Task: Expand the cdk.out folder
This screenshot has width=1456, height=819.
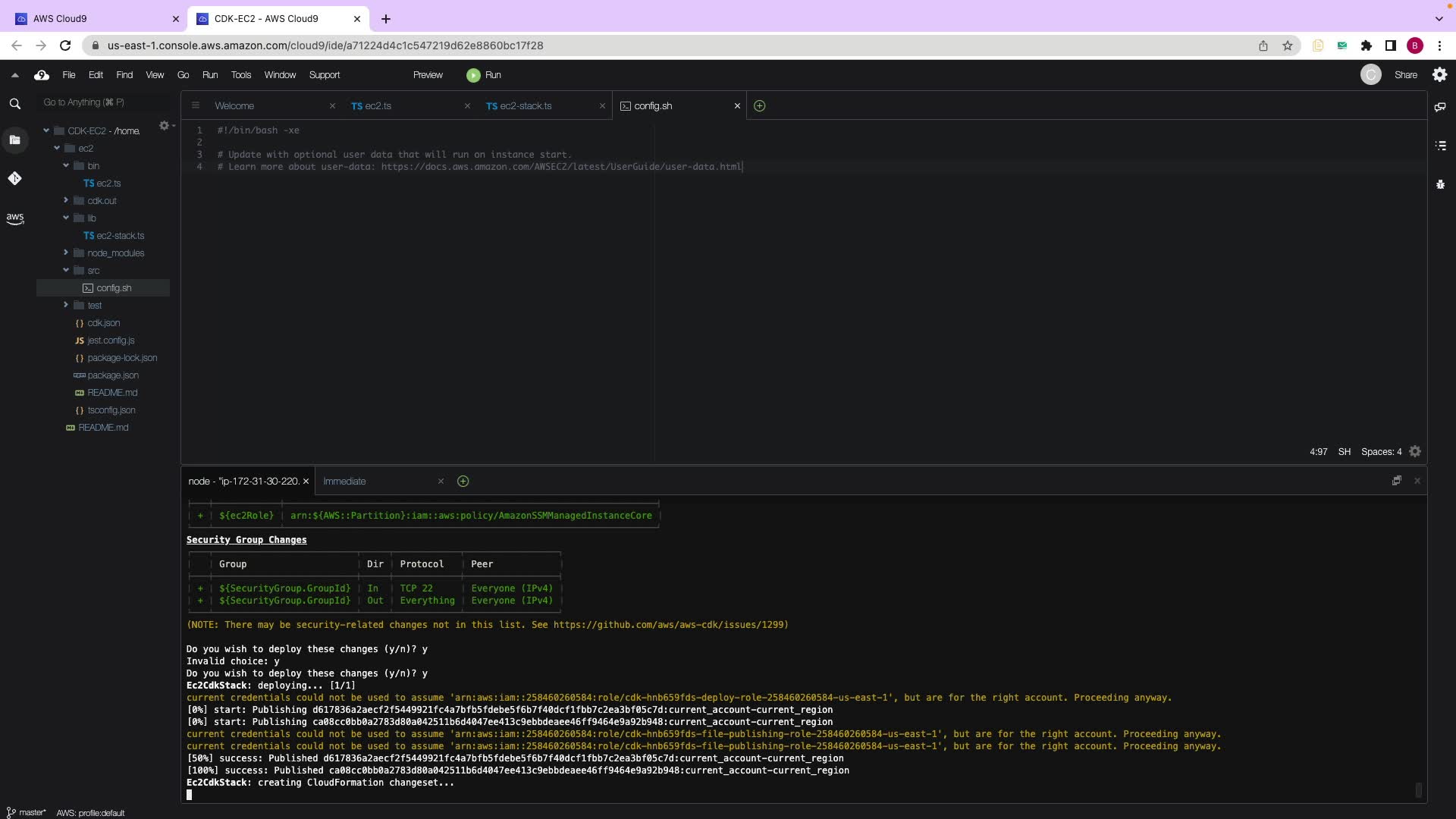Action: 66,200
